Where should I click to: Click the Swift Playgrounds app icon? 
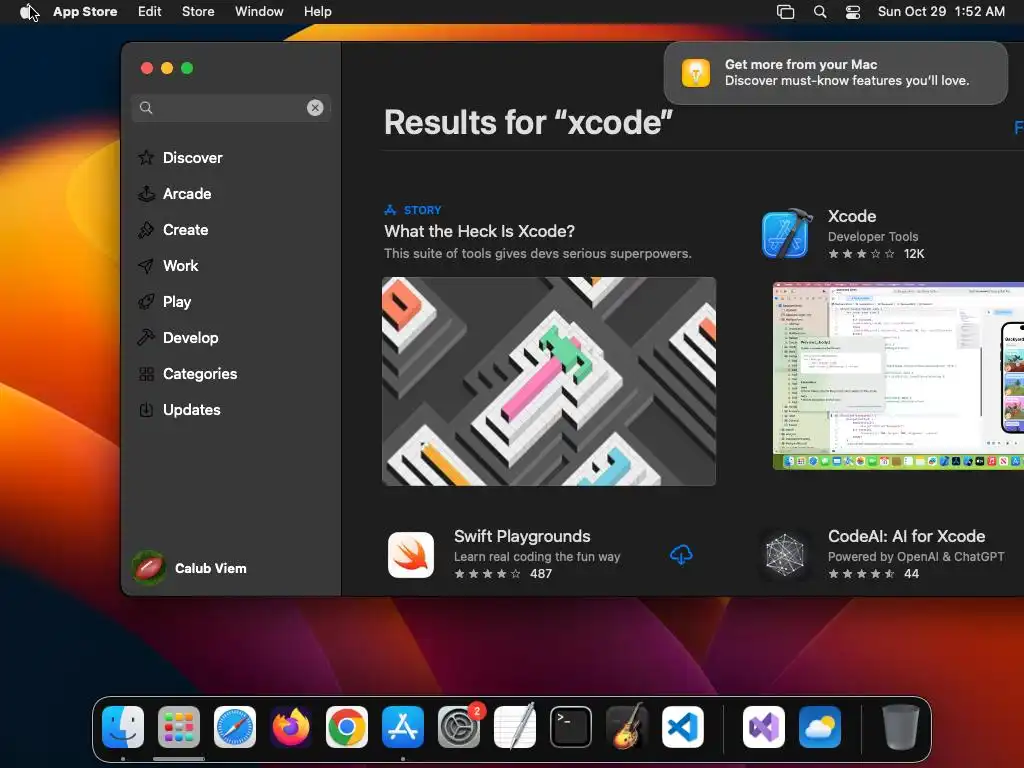(411, 555)
